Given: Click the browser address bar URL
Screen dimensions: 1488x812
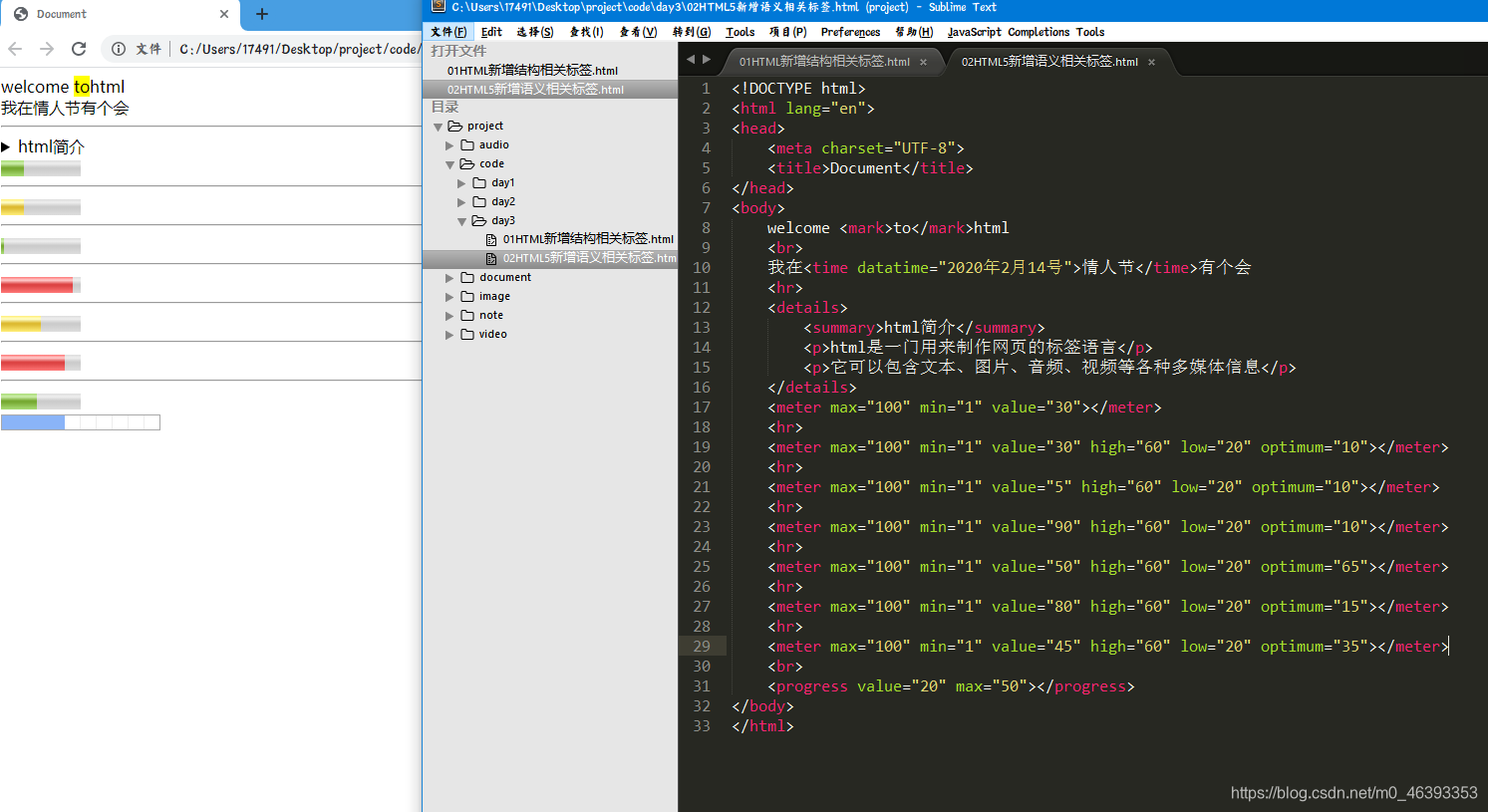Looking at the screenshot, I should coord(299,49).
